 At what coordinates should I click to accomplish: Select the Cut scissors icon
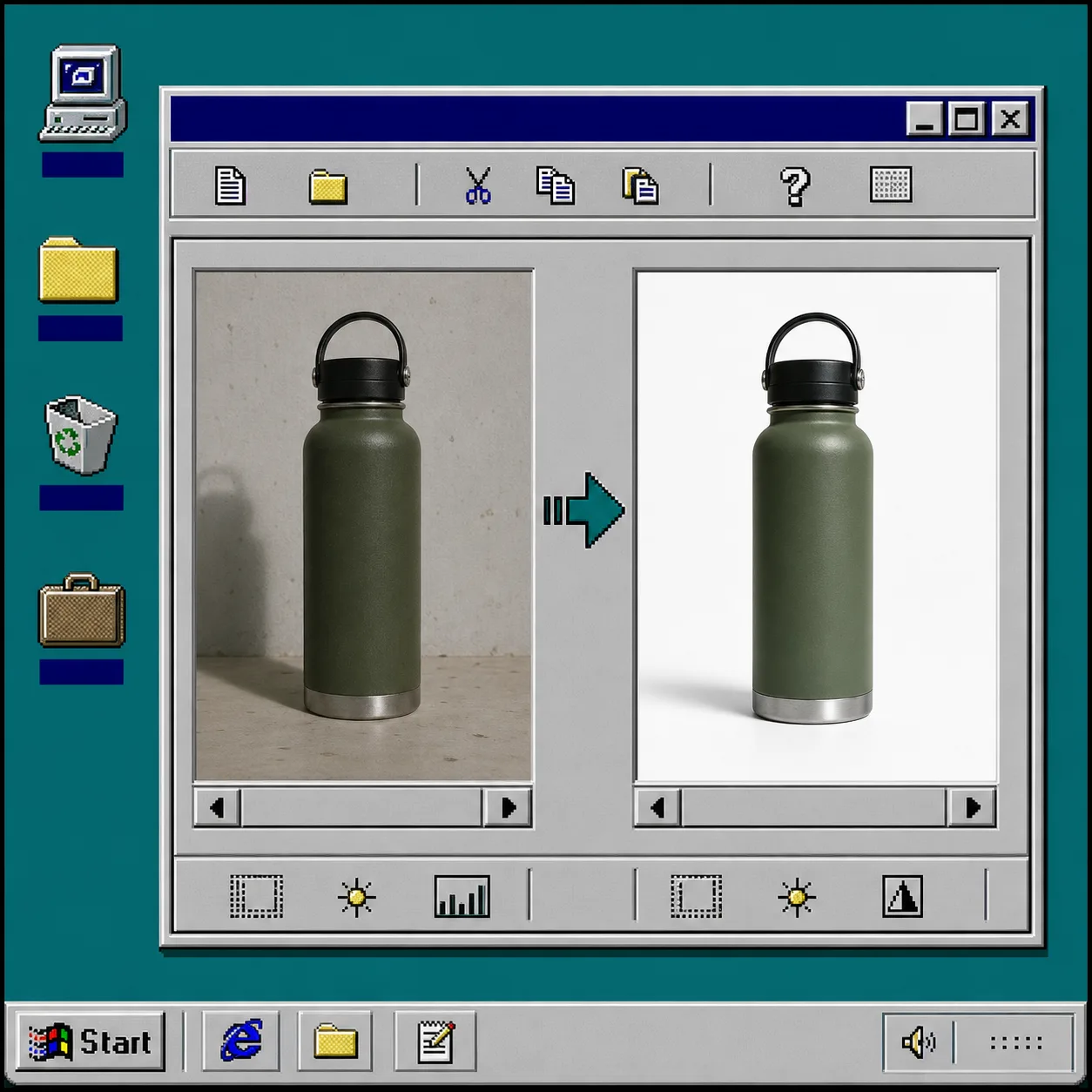478,185
